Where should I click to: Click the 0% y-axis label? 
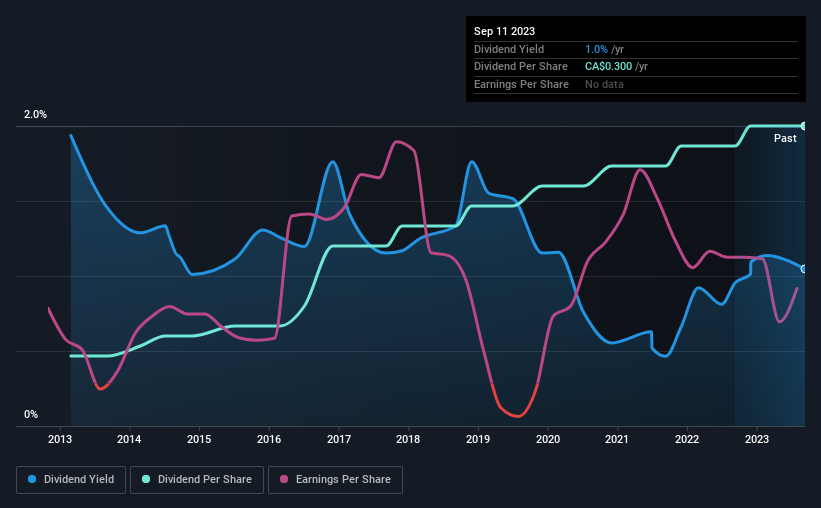(x=31, y=414)
